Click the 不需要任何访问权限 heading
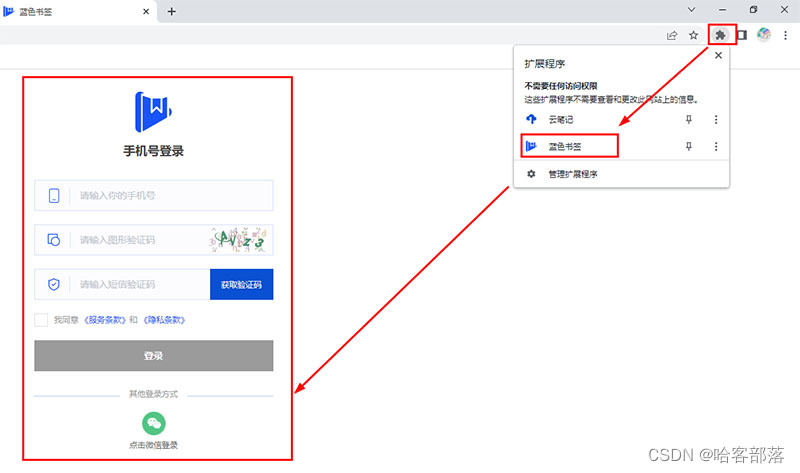 561,86
